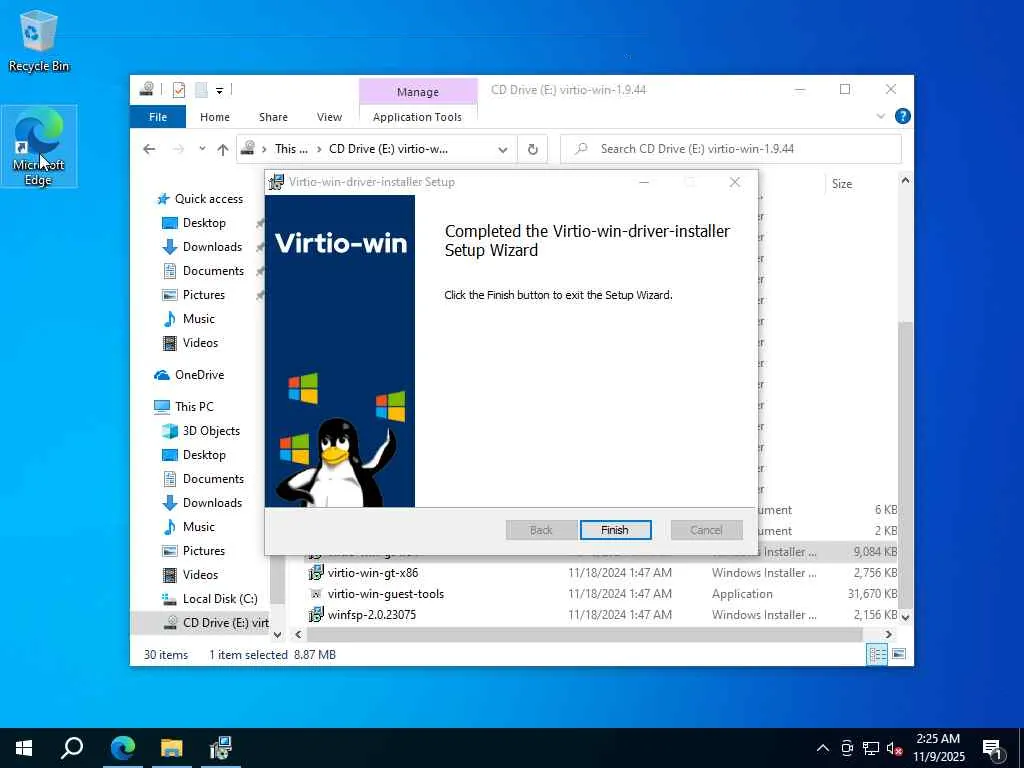Click Finish to exit the Setup Wizard
Image resolution: width=1024 pixels, height=768 pixels.
(615, 530)
